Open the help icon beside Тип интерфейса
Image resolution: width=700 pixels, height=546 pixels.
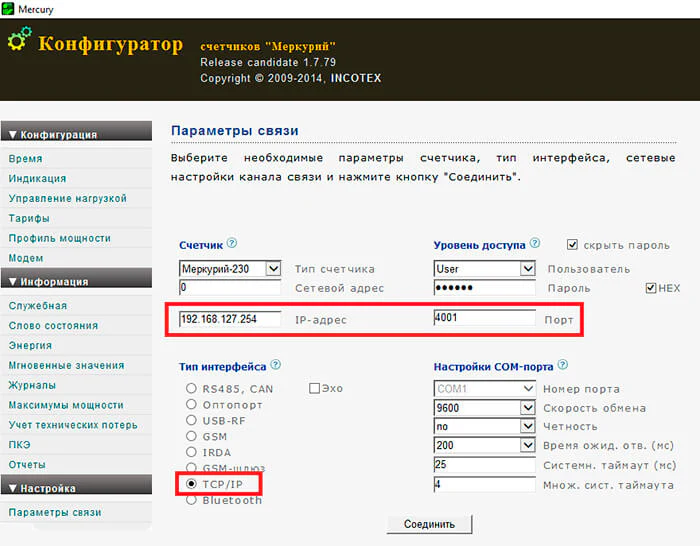click(276, 365)
